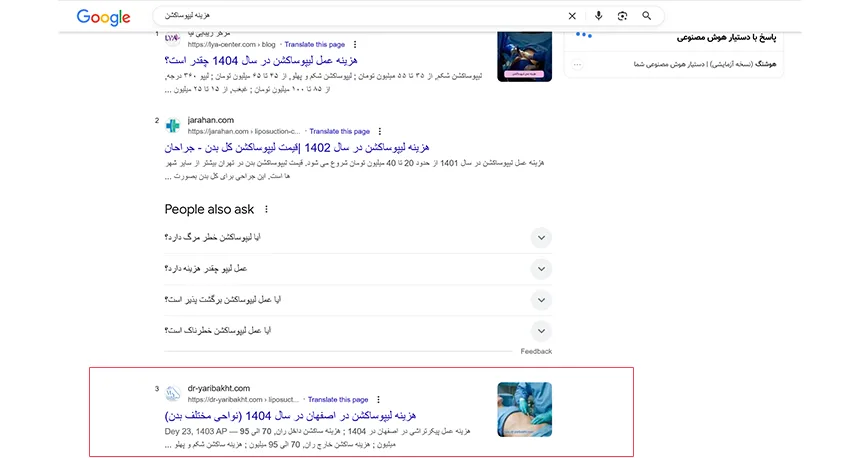Expand the third People also ask question
860x458 pixels.
point(541,300)
